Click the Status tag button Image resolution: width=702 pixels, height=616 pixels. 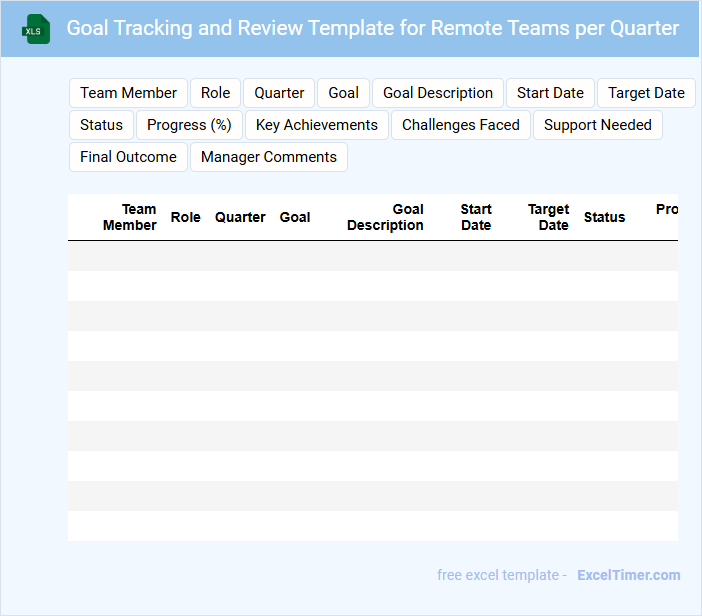click(101, 125)
